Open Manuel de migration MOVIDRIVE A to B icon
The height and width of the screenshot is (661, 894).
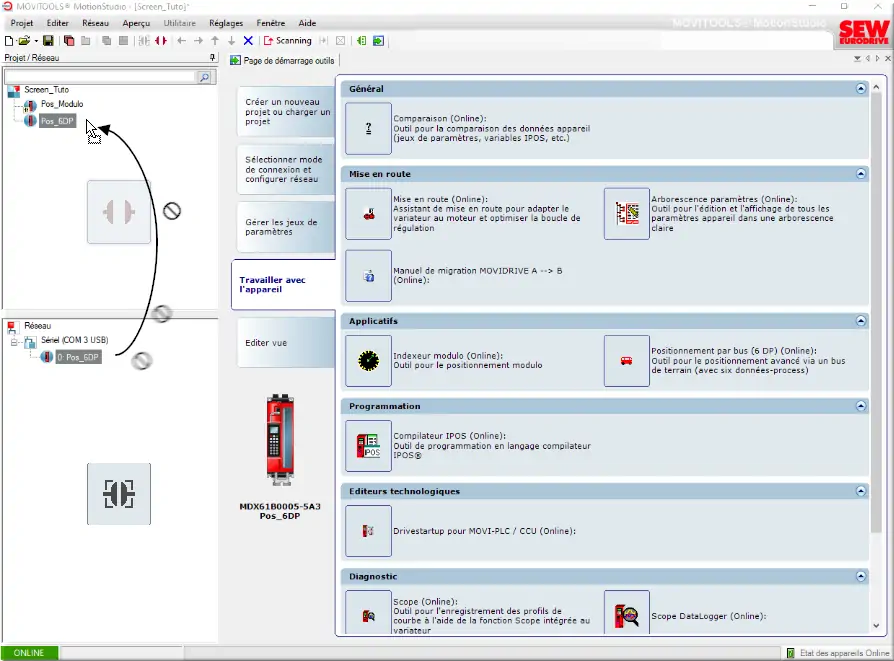[368, 276]
